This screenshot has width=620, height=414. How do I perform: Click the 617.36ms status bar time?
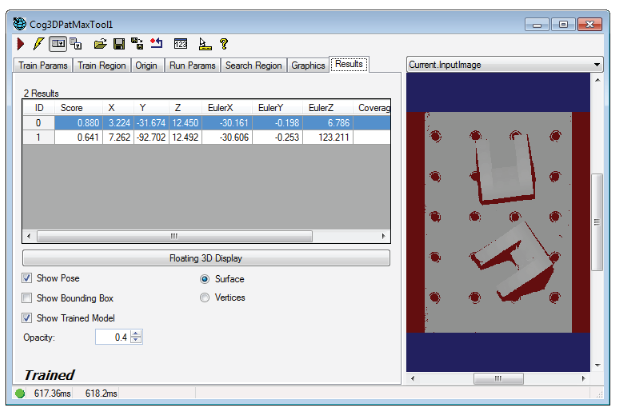tap(52, 393)
